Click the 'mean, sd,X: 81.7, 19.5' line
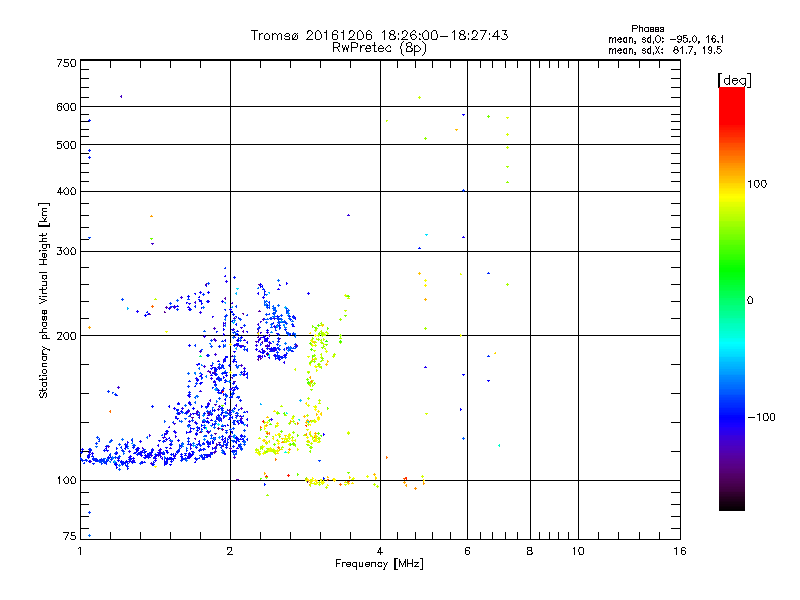 pos(665,50)
